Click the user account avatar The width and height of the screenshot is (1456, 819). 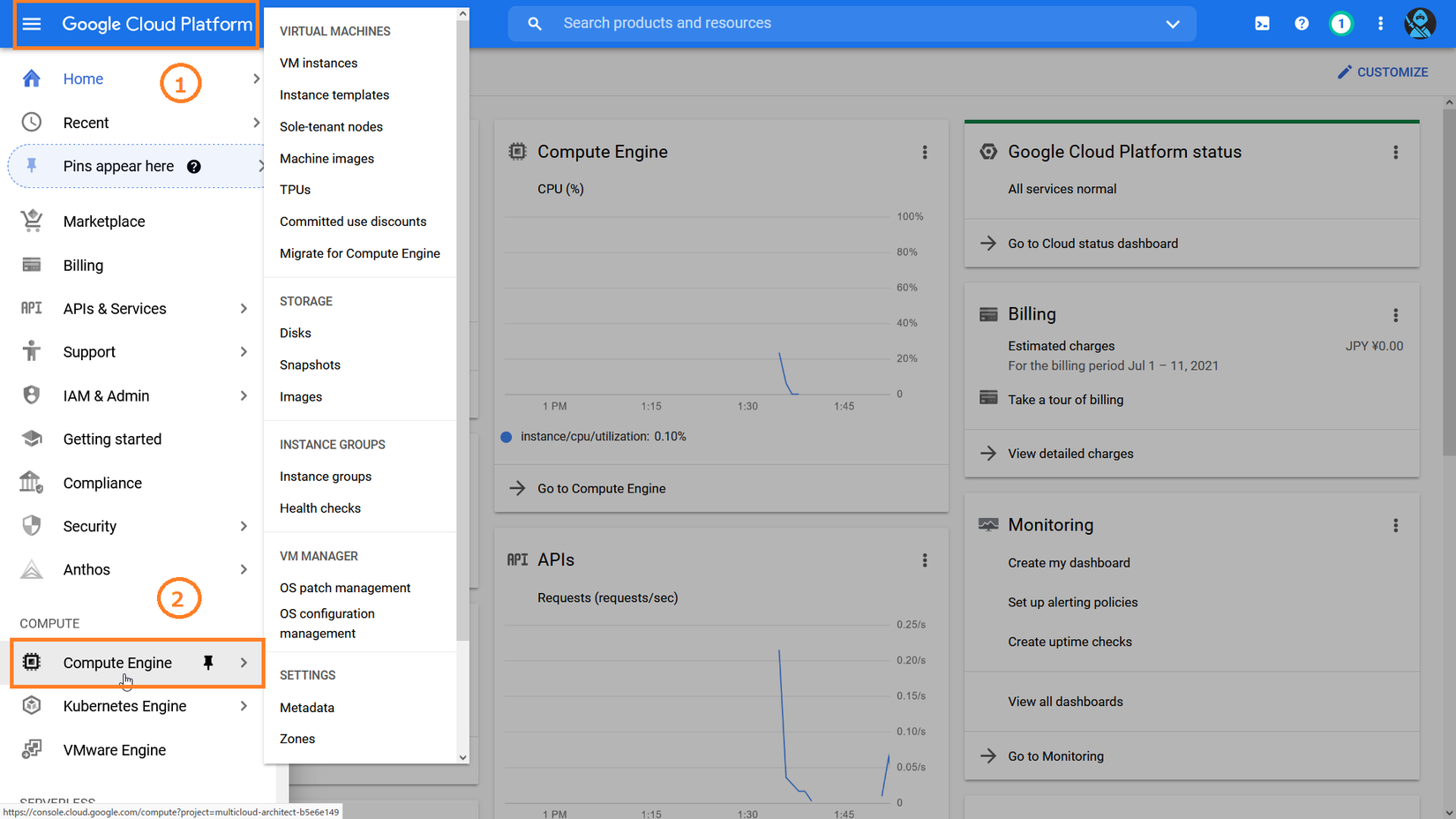(x=1419, y=24)
